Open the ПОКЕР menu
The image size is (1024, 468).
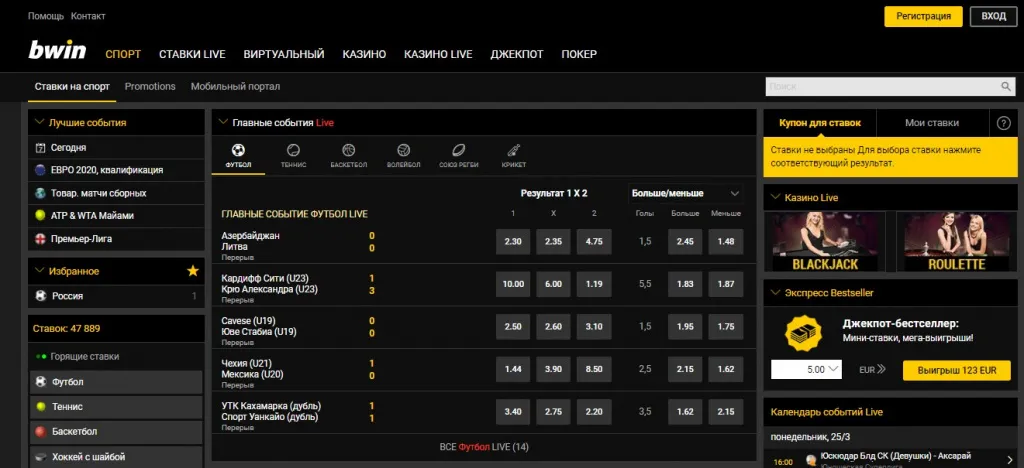pos(579,54)
